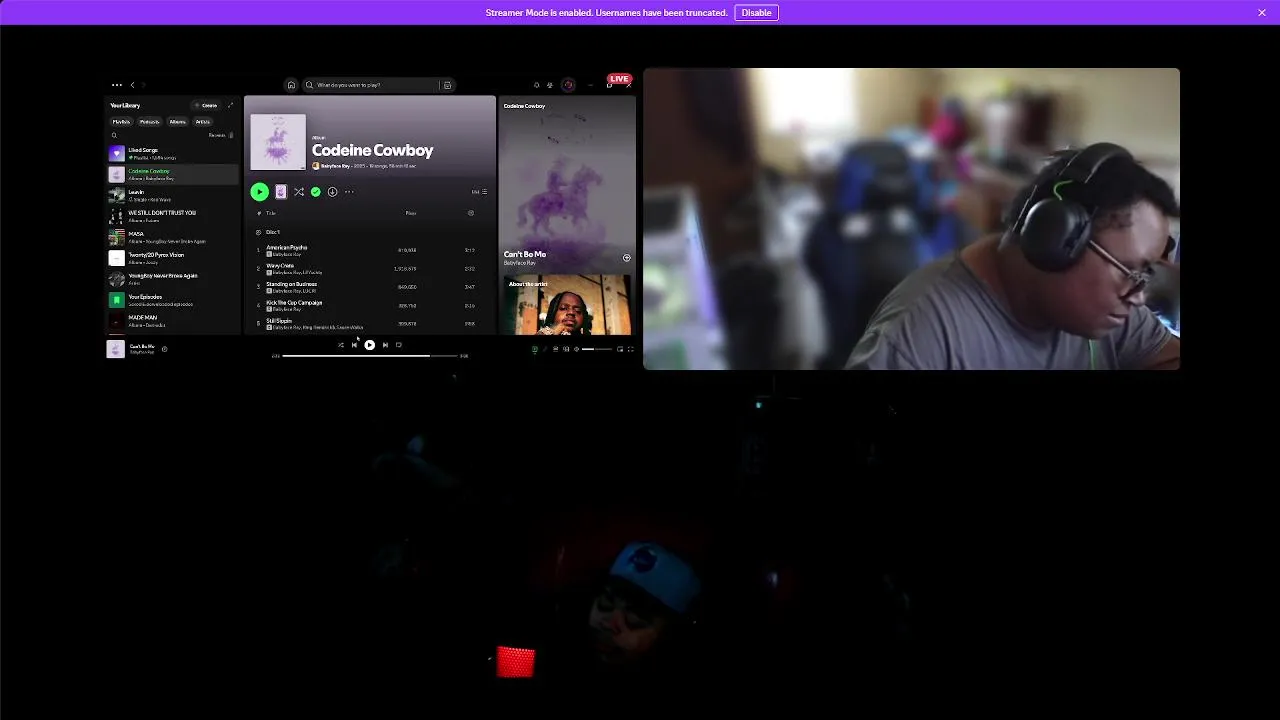
Task: Toggle saved-to-library green checkmark
Action: [x=316, y=192]
